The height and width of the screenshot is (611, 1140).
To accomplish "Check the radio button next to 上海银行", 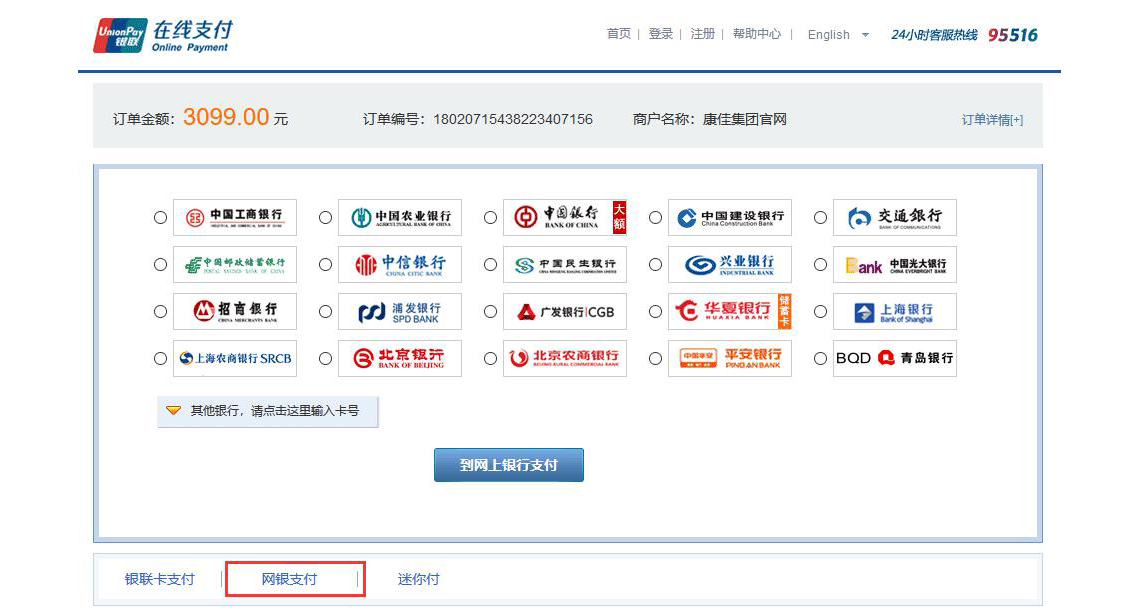I will point(821,311).
